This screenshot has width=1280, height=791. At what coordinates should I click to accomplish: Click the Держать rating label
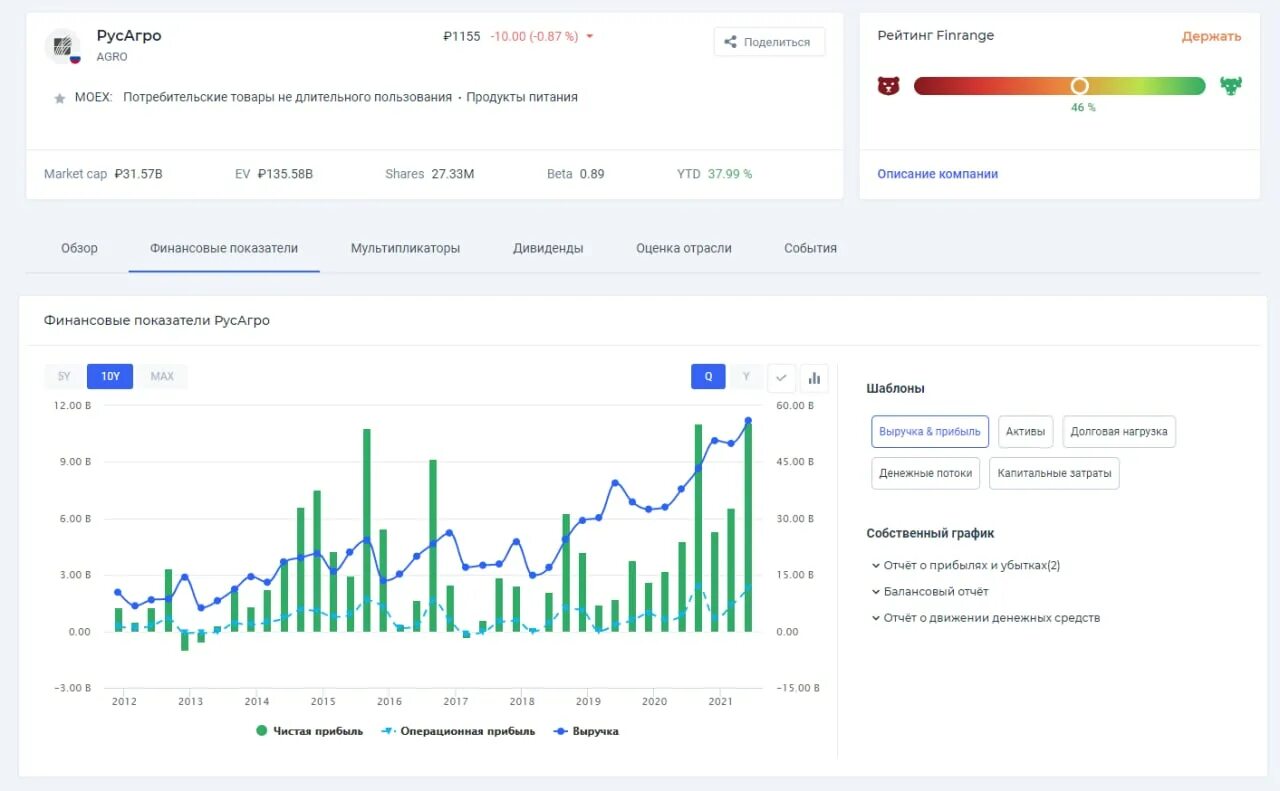click(x=1211, y=36)
